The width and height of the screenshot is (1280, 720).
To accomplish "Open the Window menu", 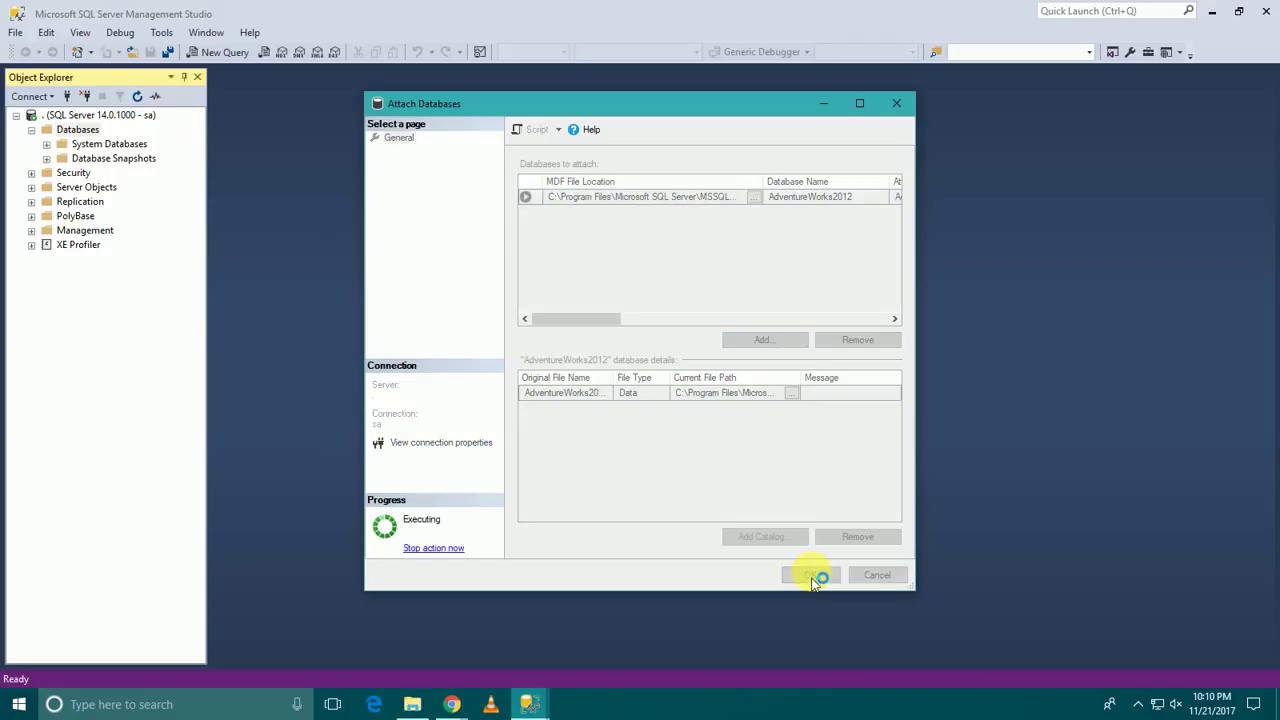I will point(206,32).
